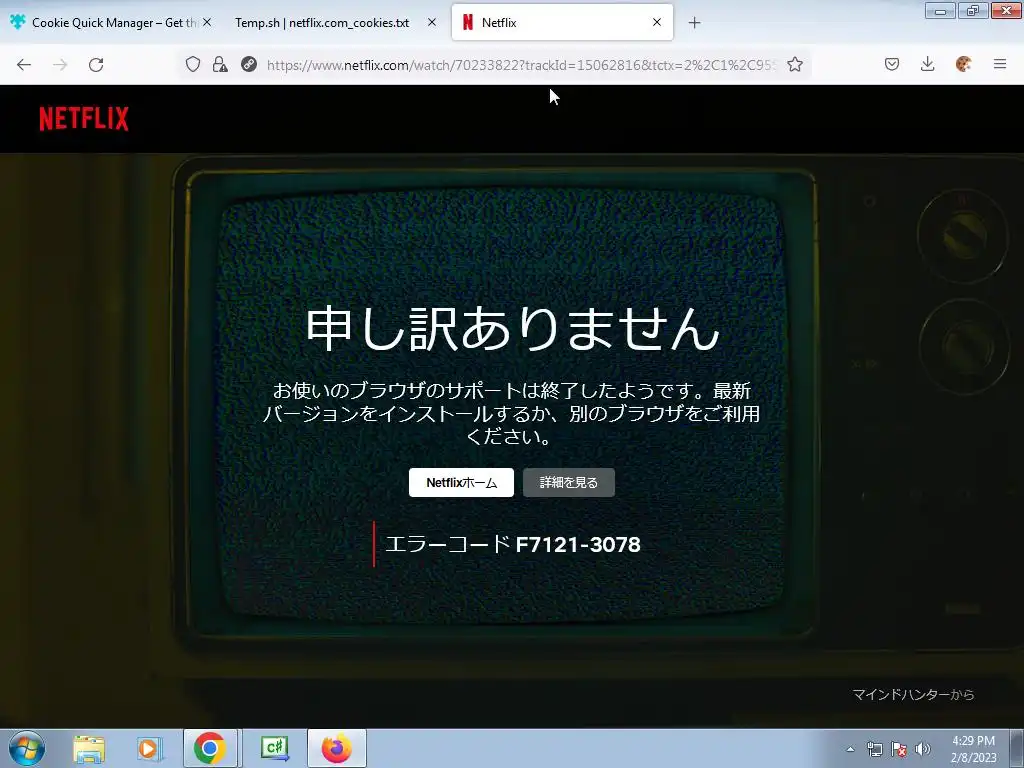The height and width of the screenshot is (768, 1024).
Task: Minimize the Firefox window
Action: [x=940, y=10]
